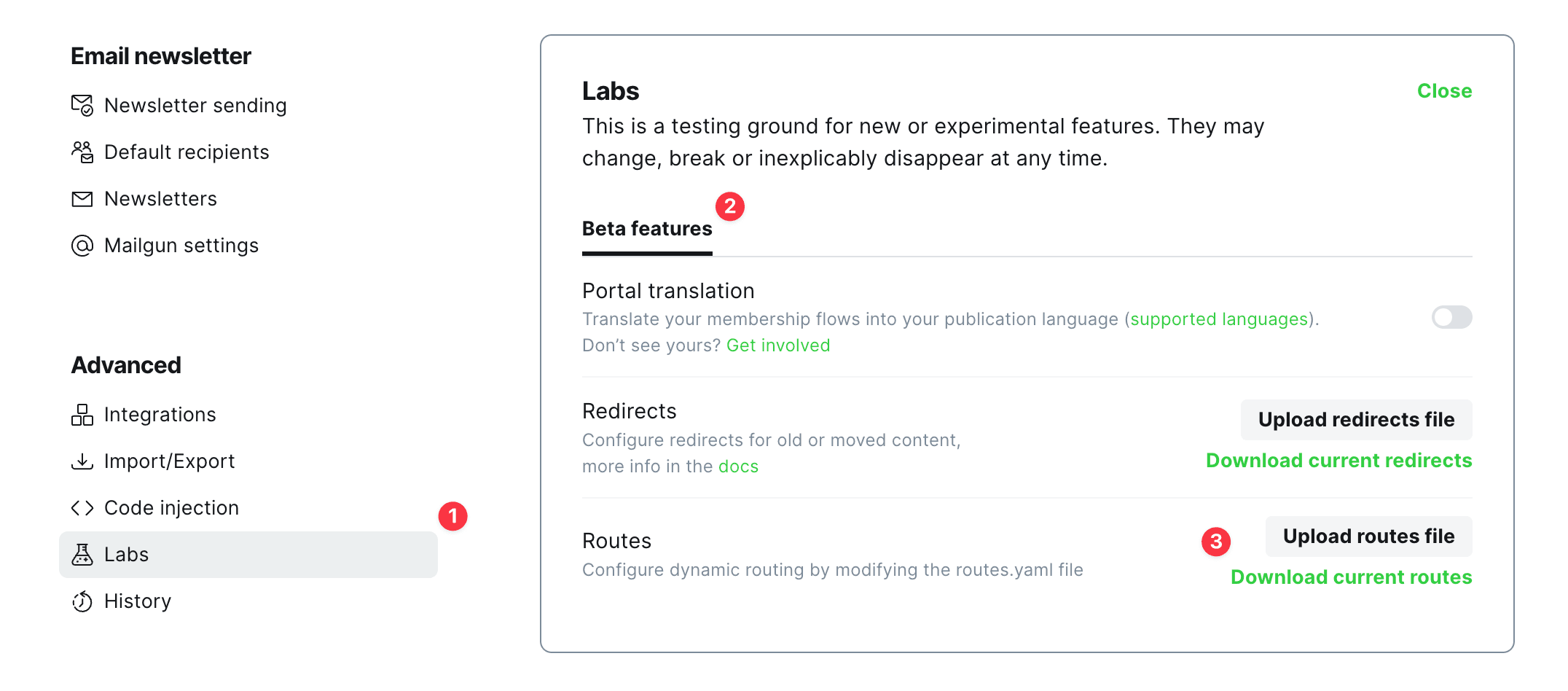This screenshot has height=691, width=1568.
Task: Click the Import/Export download icon
Action: [82, 461]
